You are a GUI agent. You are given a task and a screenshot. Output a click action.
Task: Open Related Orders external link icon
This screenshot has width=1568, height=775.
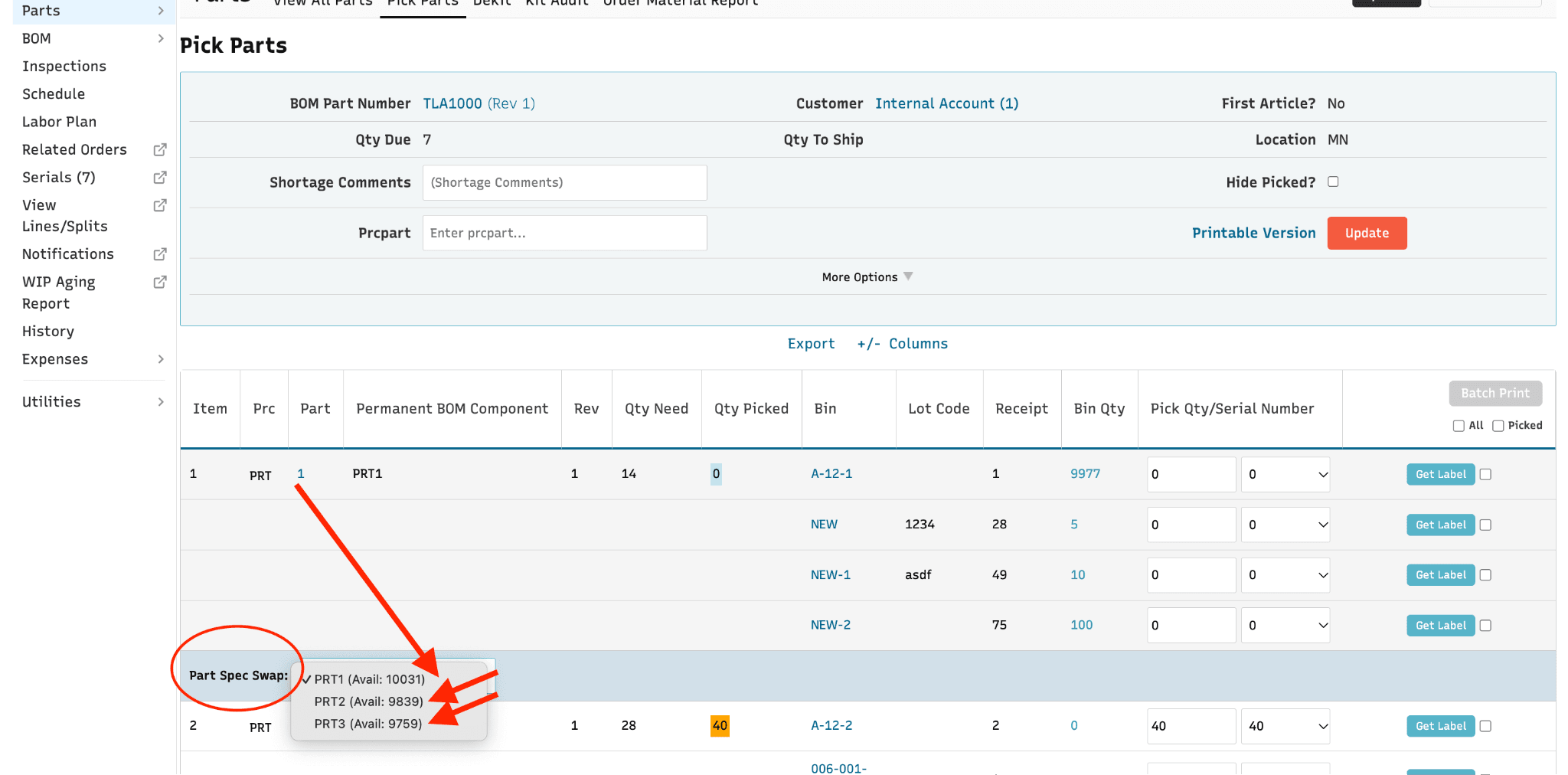(160, 149)
